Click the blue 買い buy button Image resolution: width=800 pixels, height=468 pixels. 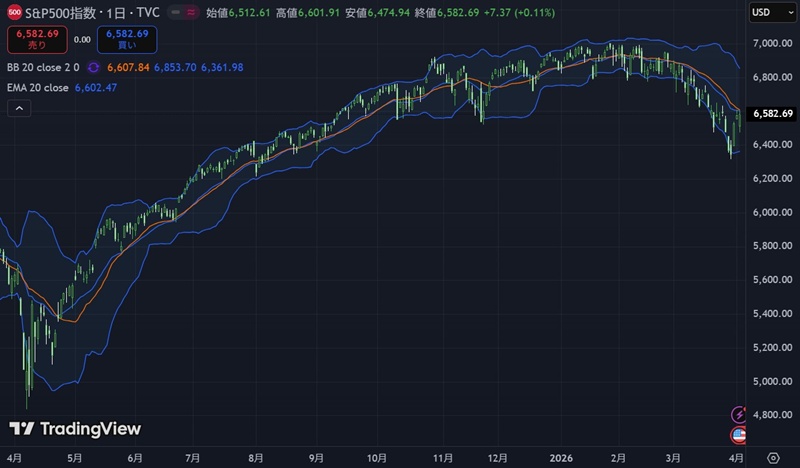126,39
